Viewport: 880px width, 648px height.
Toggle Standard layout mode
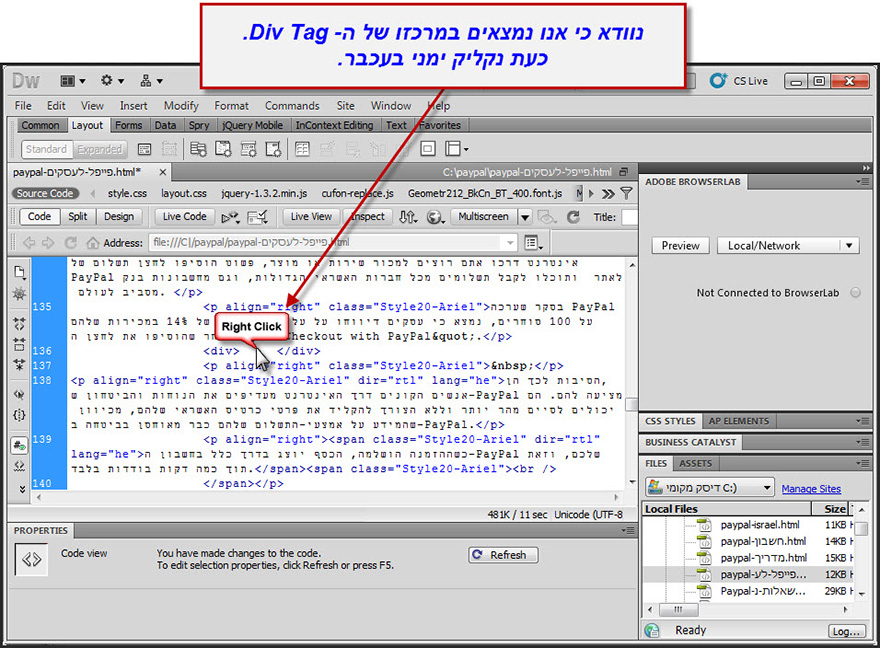[47, 149]
